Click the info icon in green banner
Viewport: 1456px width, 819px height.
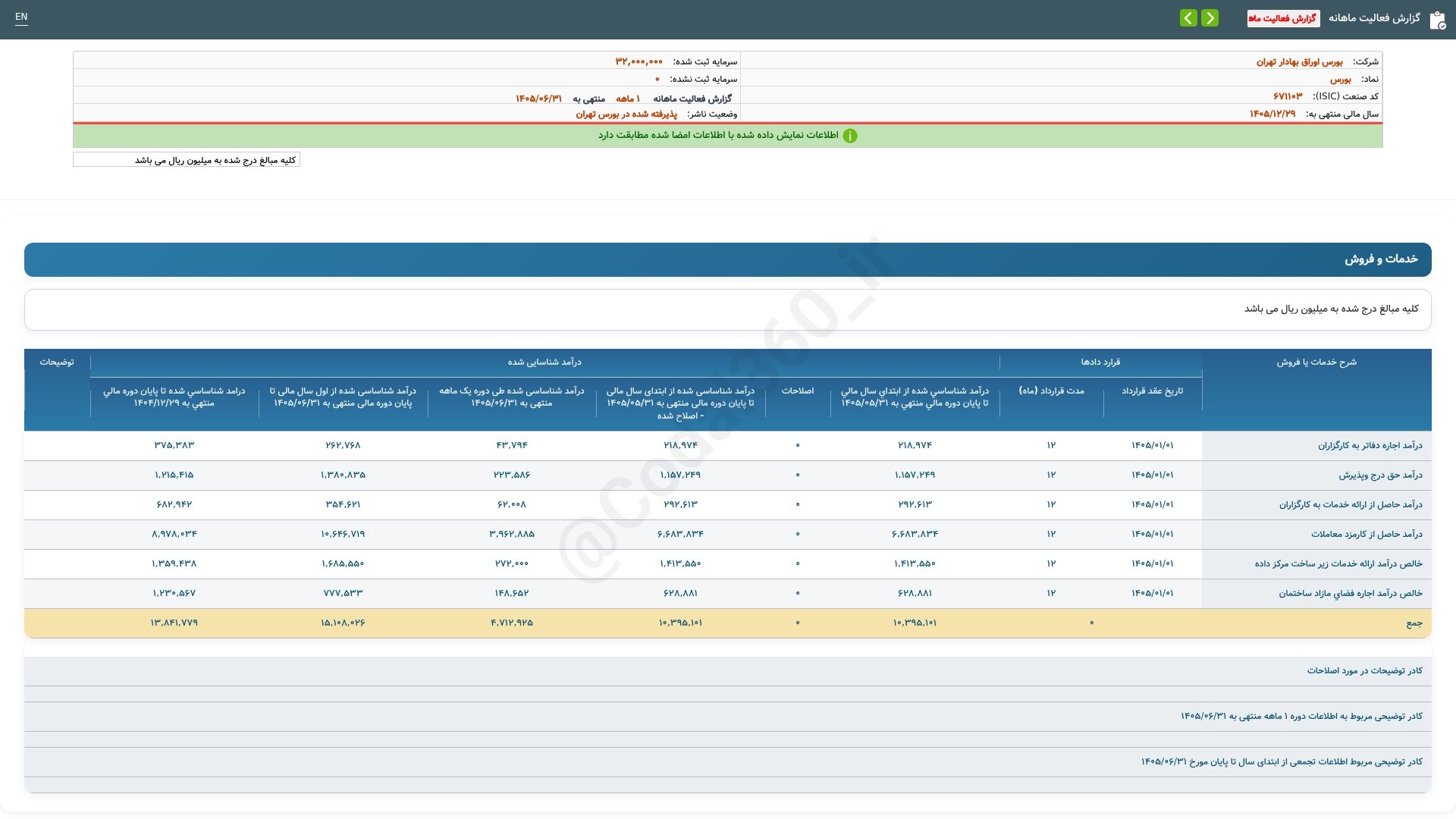850,136
